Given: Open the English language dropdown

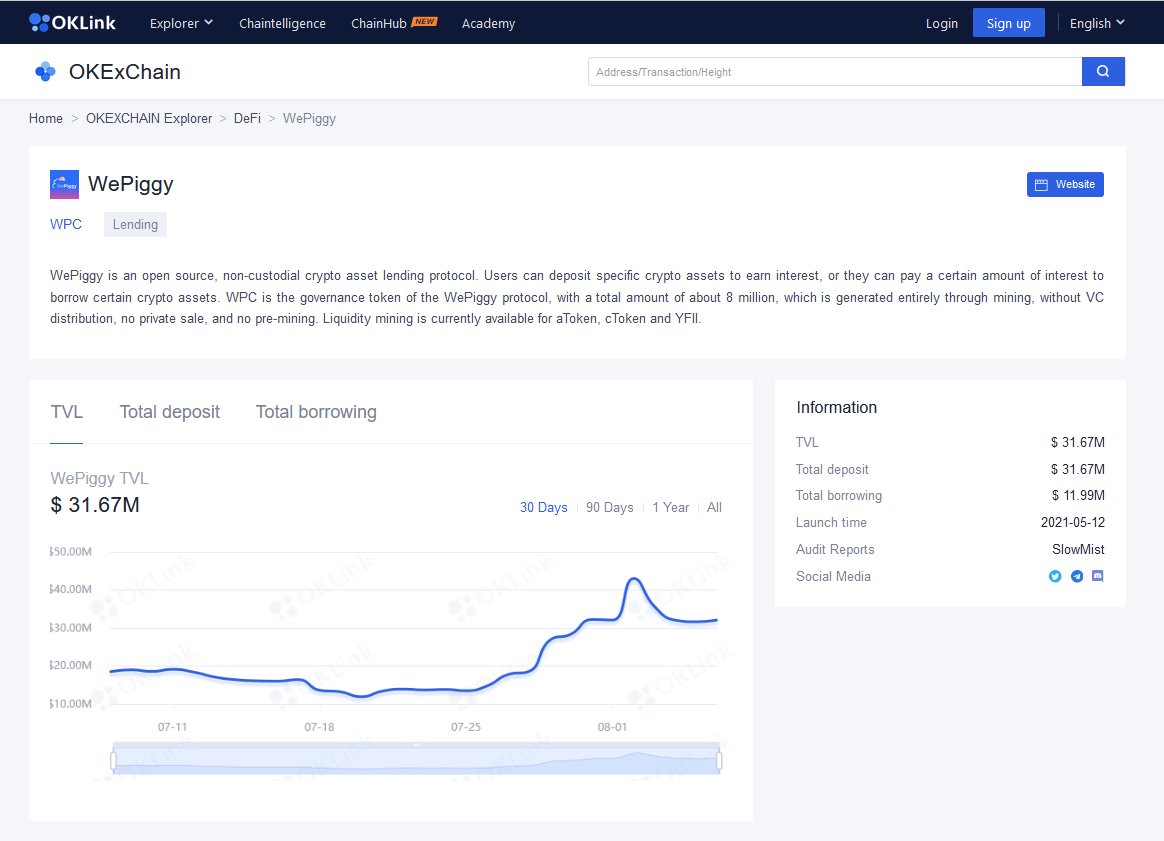Looking at the screenshot, I should coord(1097,23).
